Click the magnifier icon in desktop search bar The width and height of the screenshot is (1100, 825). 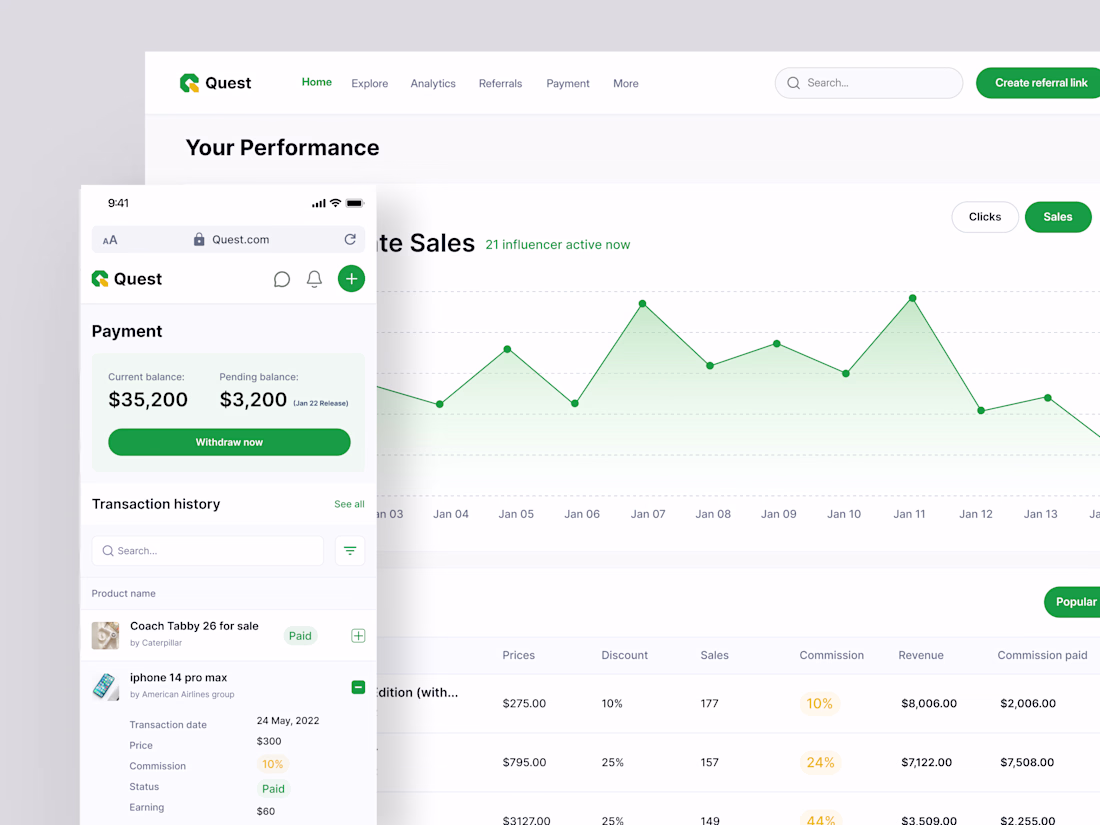pos(793,83)
